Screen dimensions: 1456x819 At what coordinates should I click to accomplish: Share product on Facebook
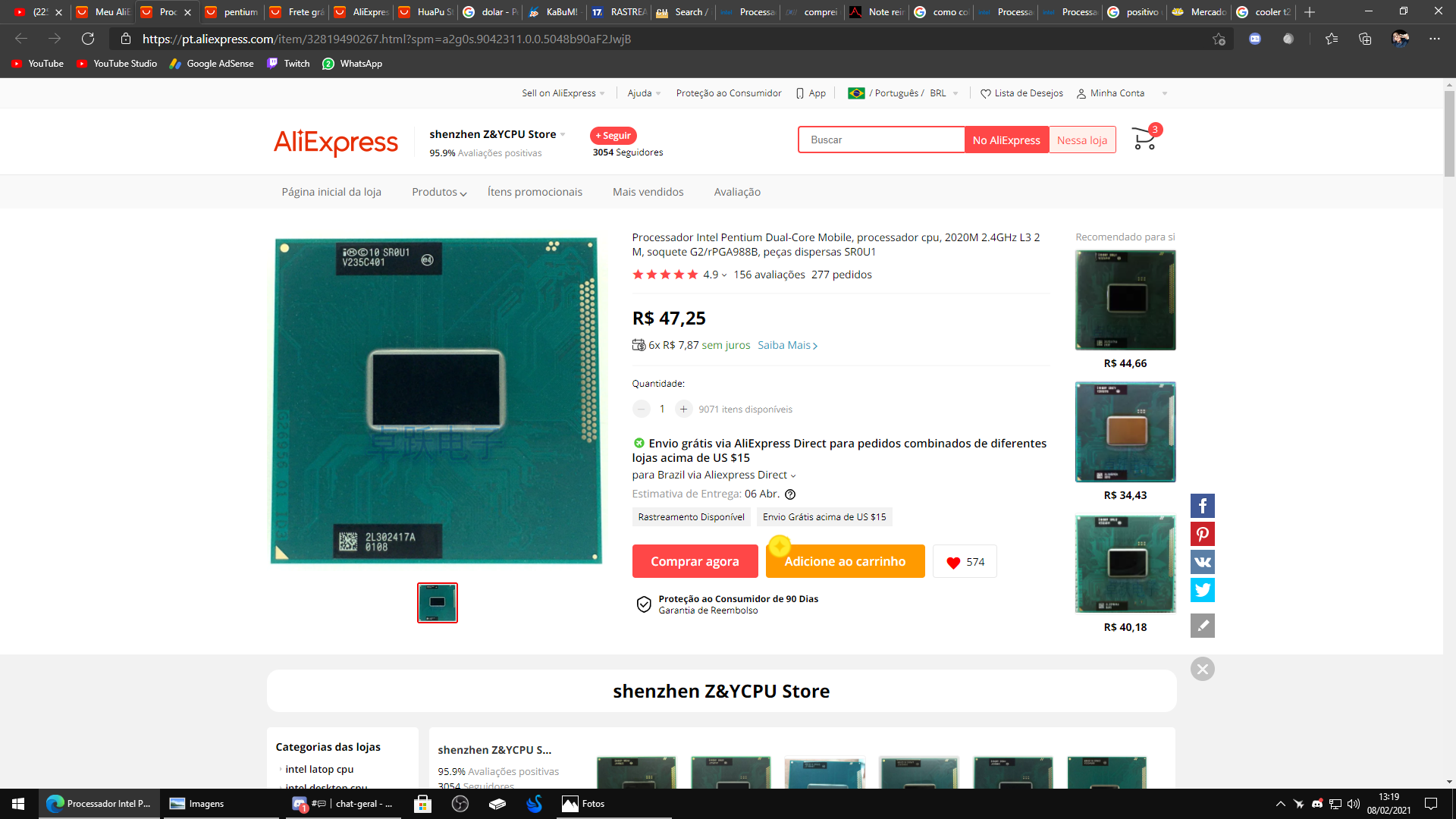pyautogui.click(x=1203, y=506)
